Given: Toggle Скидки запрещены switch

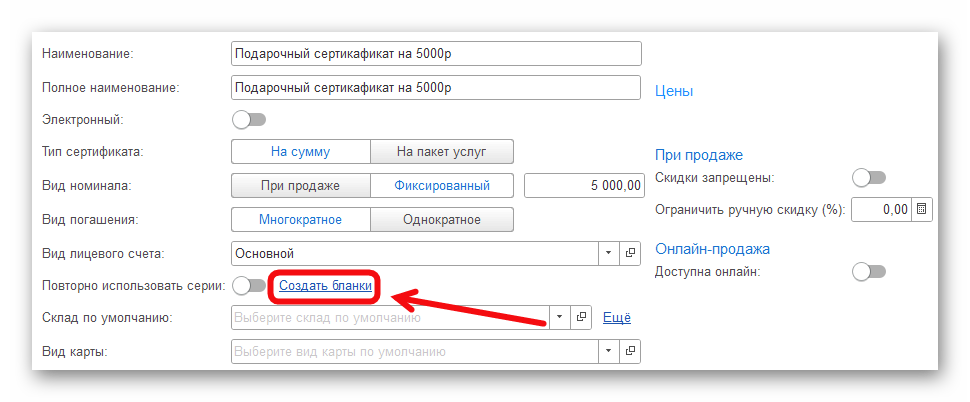Looking at the screenshot, I should pyautogui.click(x=869, y=178).
